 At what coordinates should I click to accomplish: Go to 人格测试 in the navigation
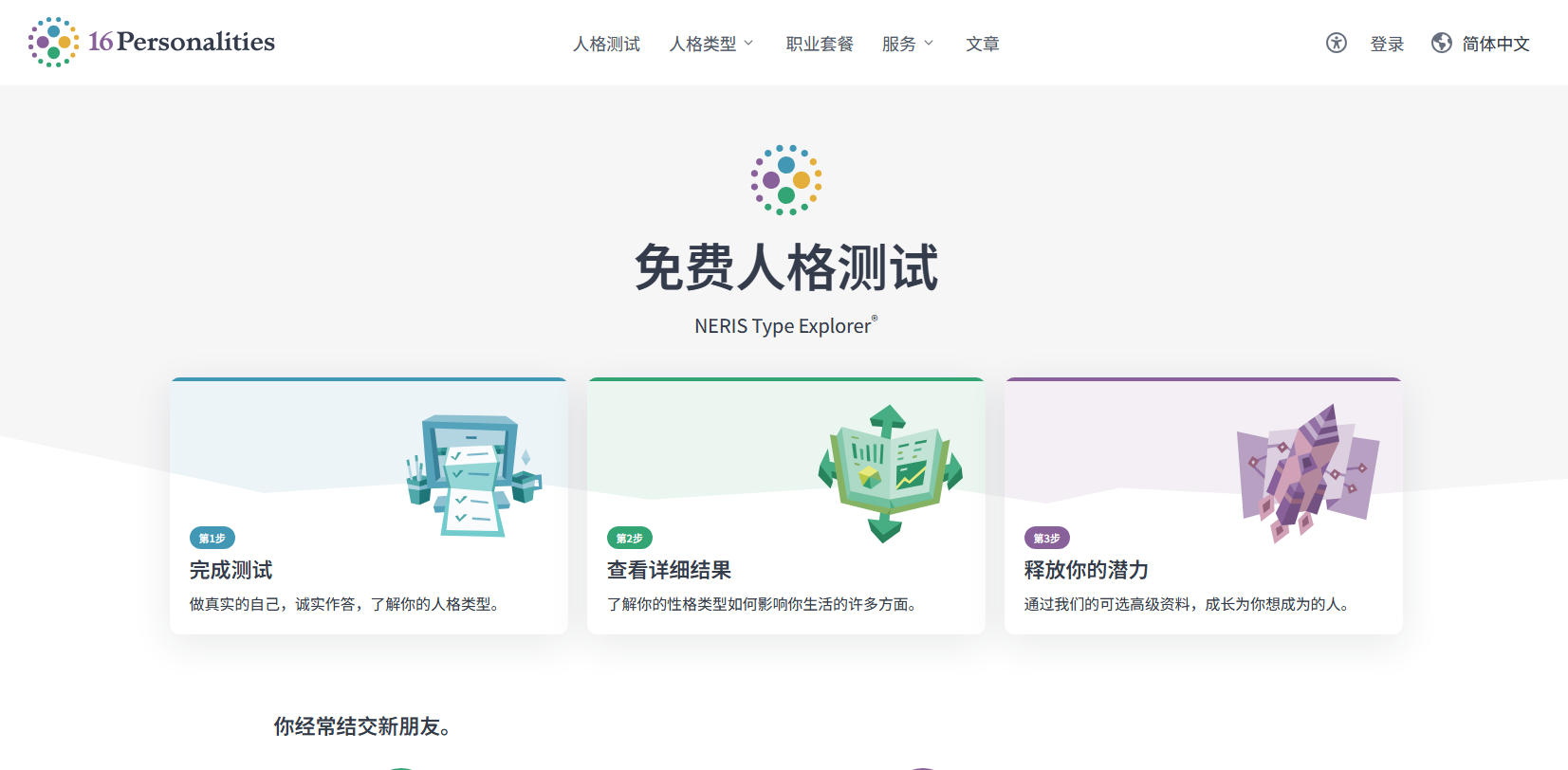pos(606,44)
